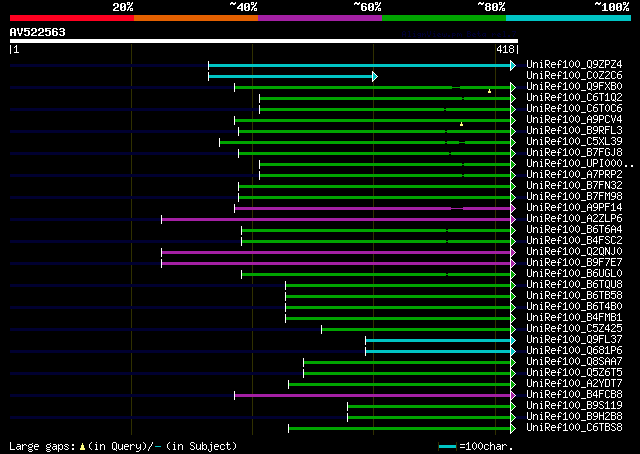Click the UniRef100_C5Z425 label
The height and width of the screenshot is (454, 640).
tap(574, 329)
